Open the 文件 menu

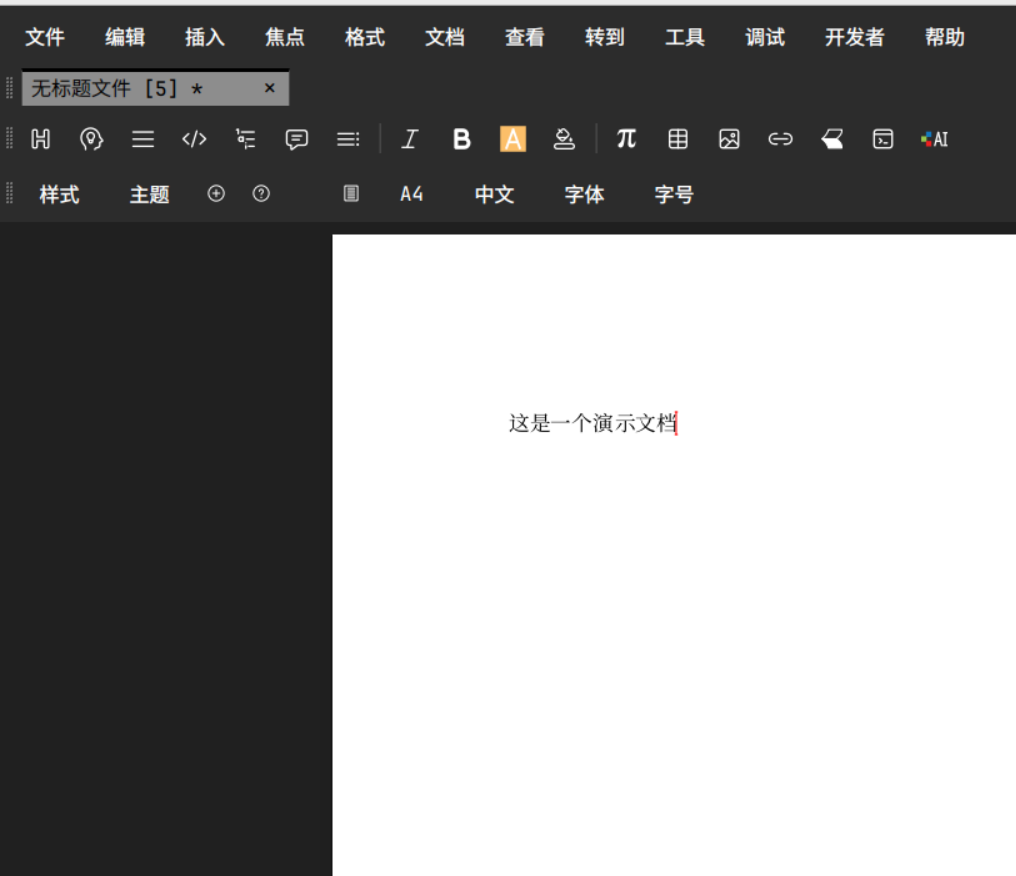pos(45,38)
